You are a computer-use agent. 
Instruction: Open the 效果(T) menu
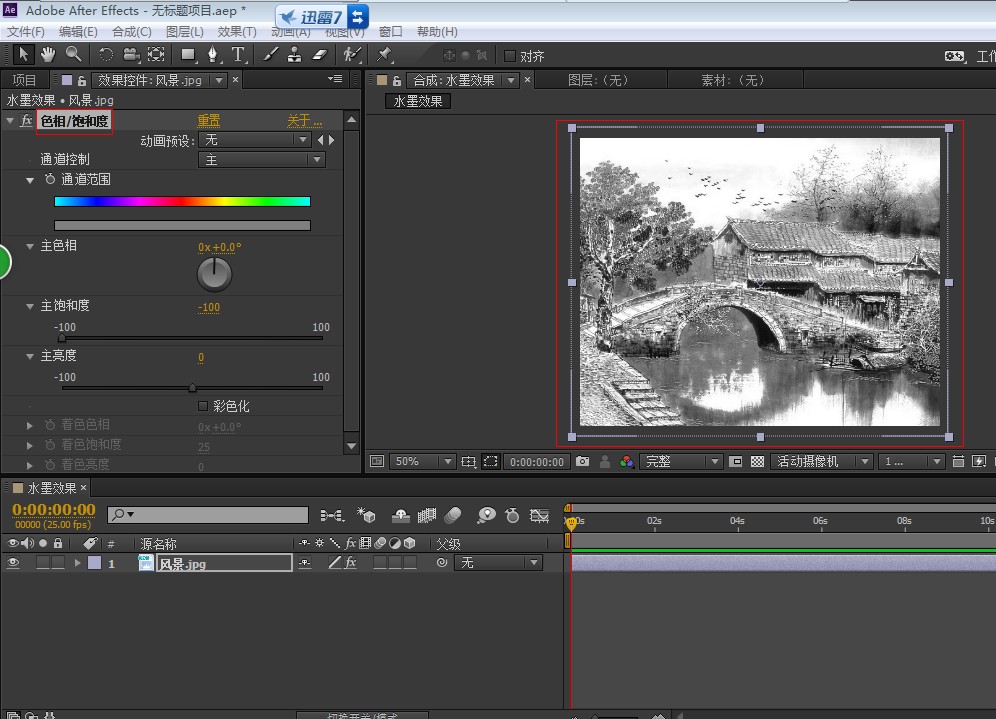pos(237,32)
